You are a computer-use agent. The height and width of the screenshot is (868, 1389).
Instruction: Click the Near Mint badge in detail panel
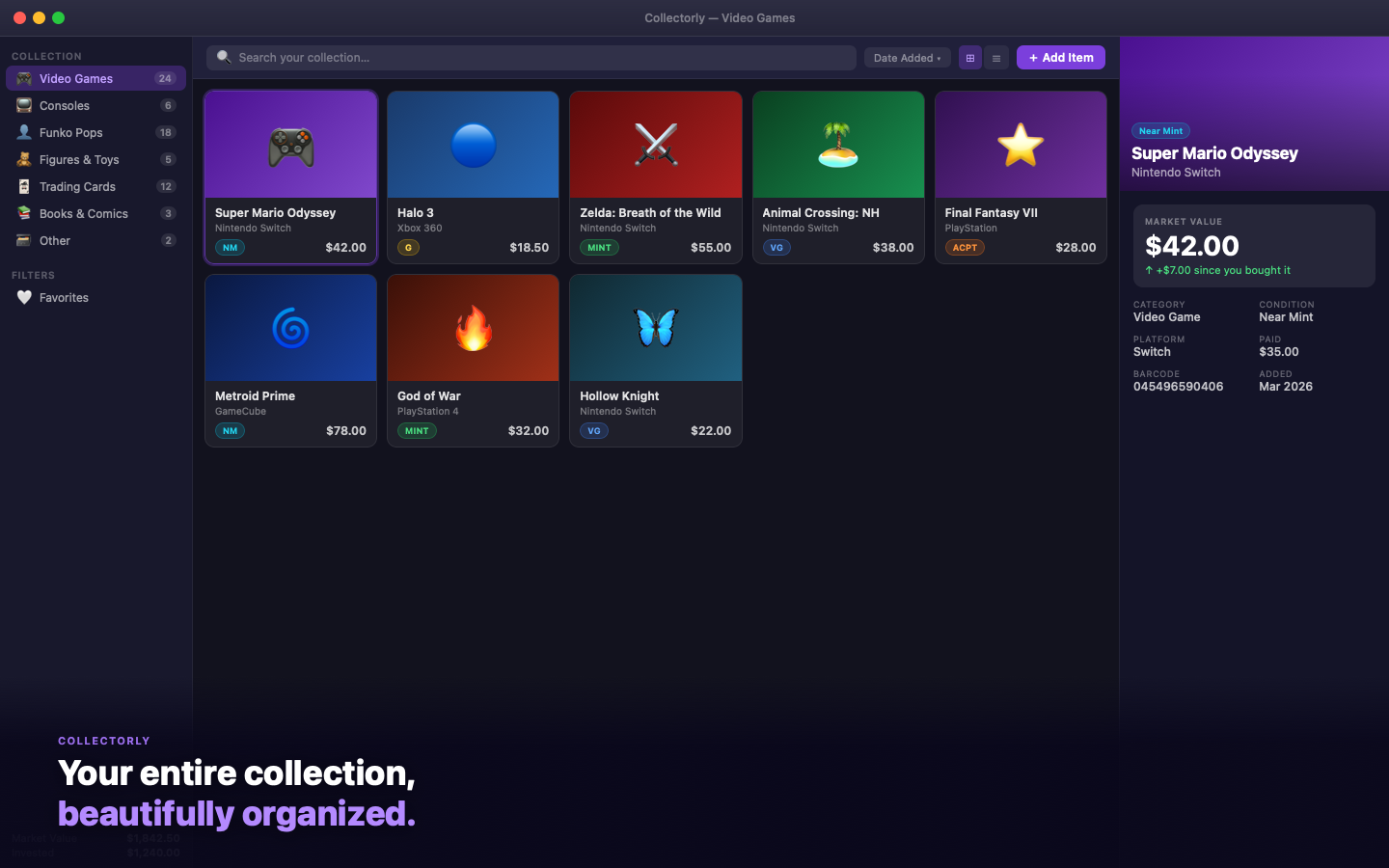click(x=1160, y=130)
